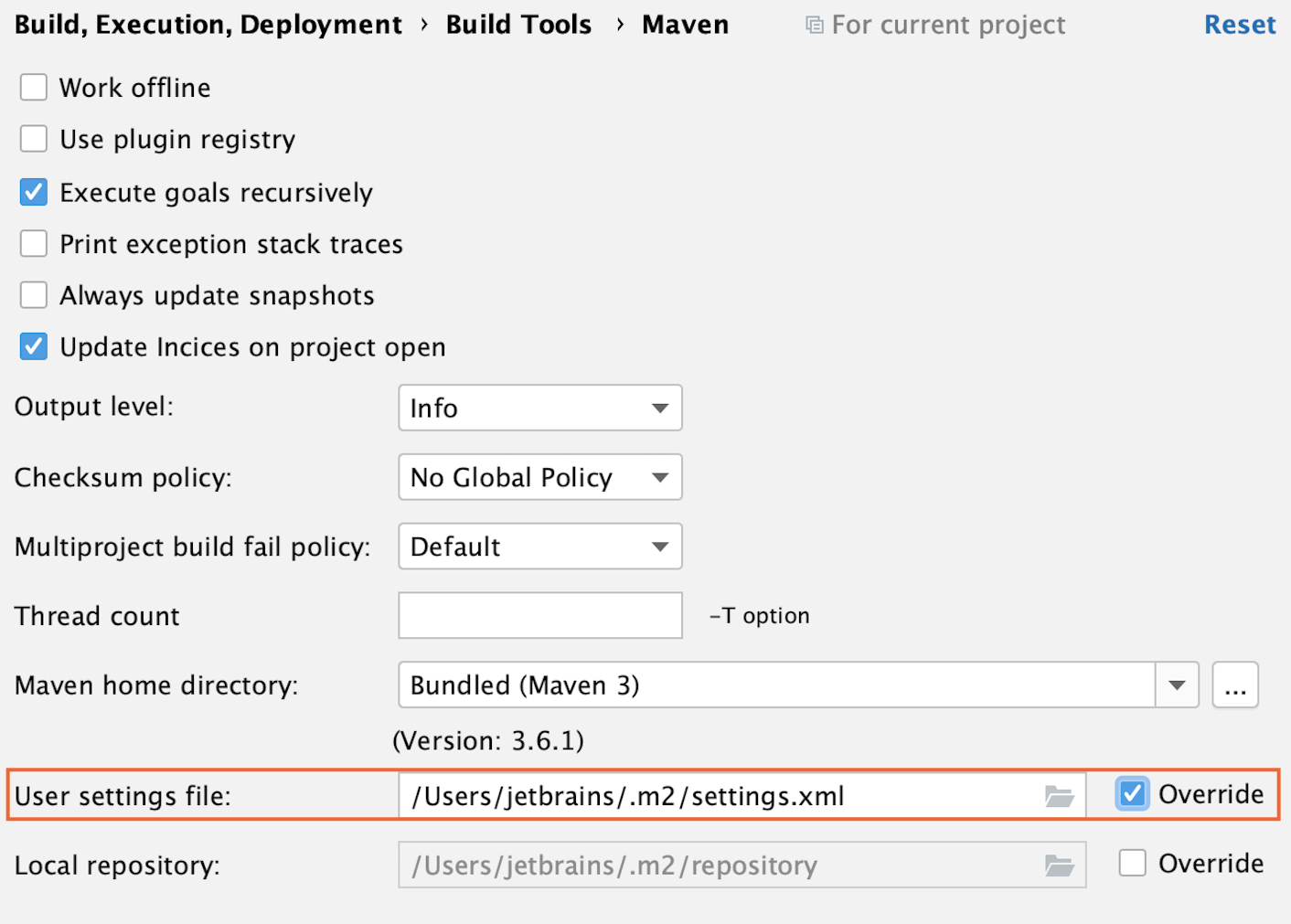This screenshot has width=1291, height=924.
Task: Click the For current project scope icon
Action: click(x=813, y=25)
